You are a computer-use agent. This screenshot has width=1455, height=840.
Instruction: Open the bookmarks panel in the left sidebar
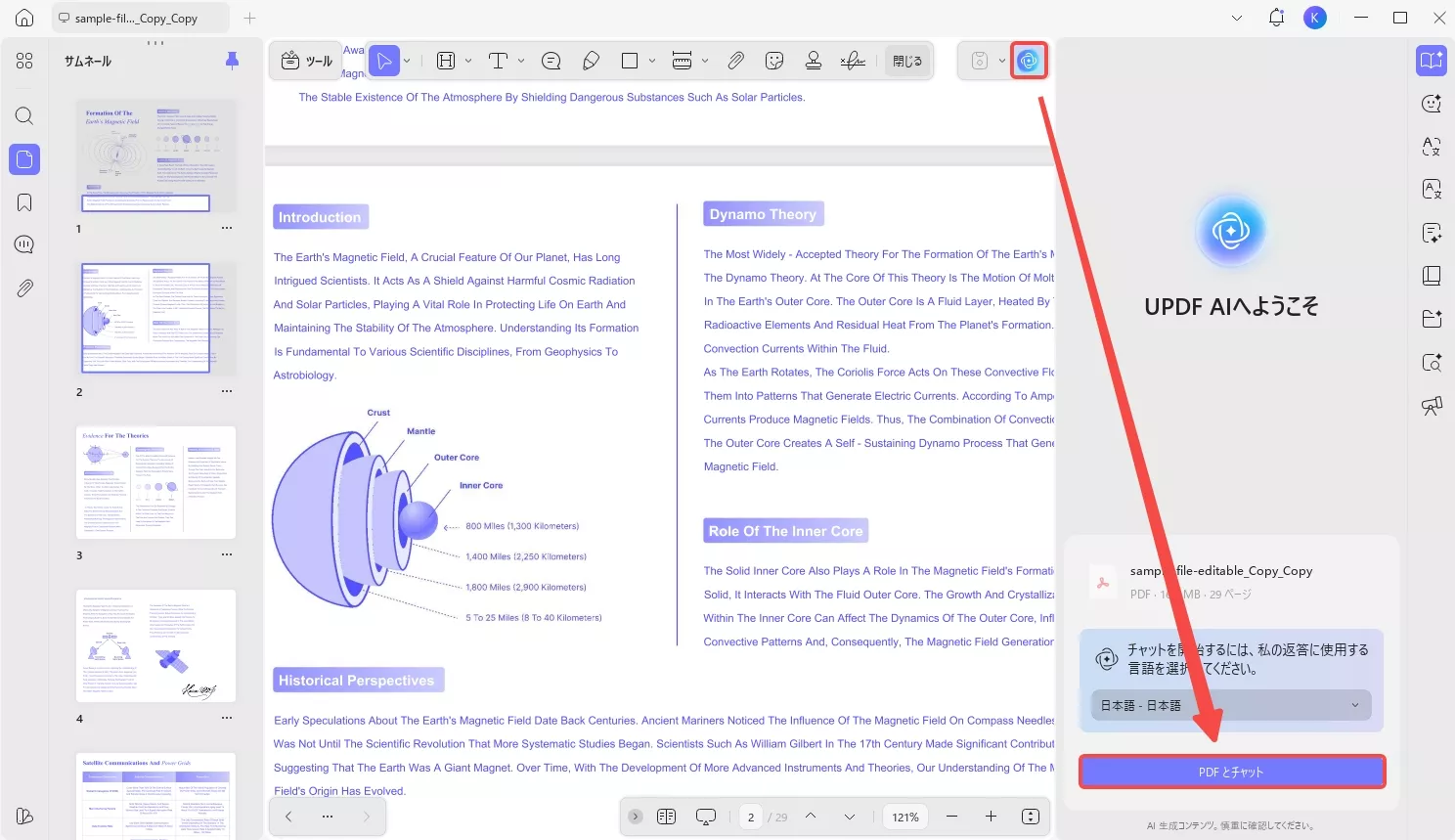coord(24,202)
